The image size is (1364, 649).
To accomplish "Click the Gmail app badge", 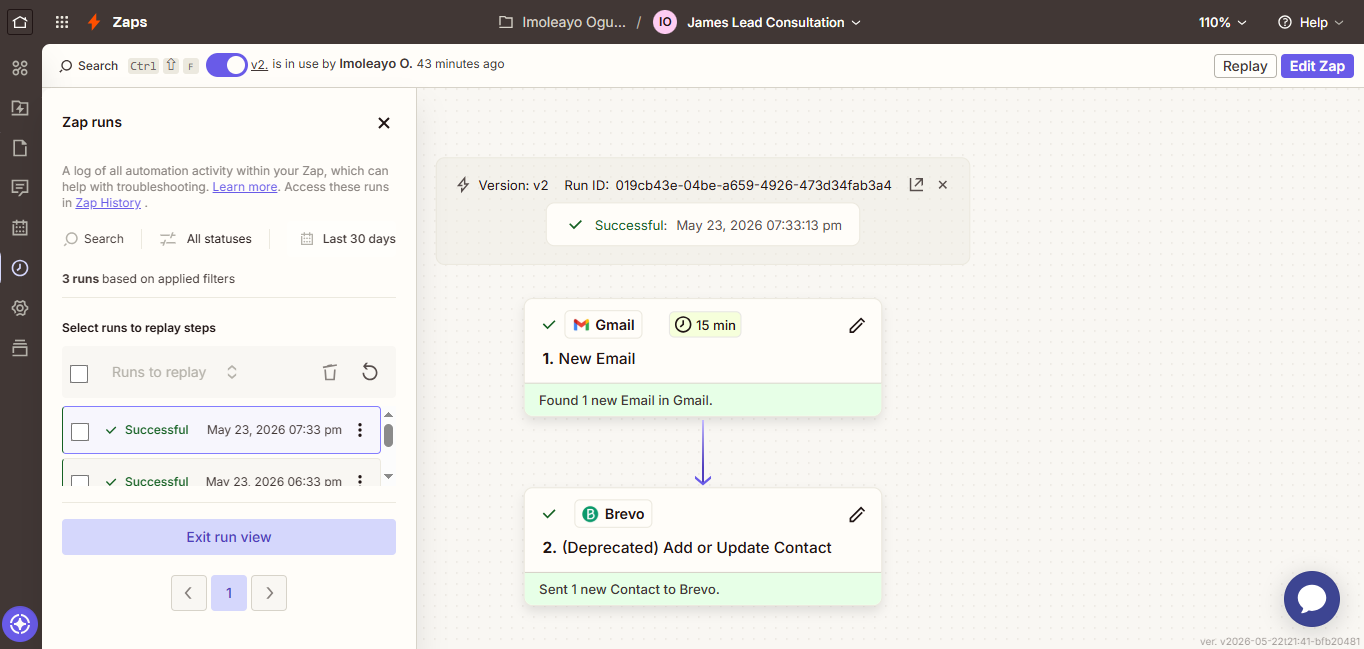I will pos(603,325).
